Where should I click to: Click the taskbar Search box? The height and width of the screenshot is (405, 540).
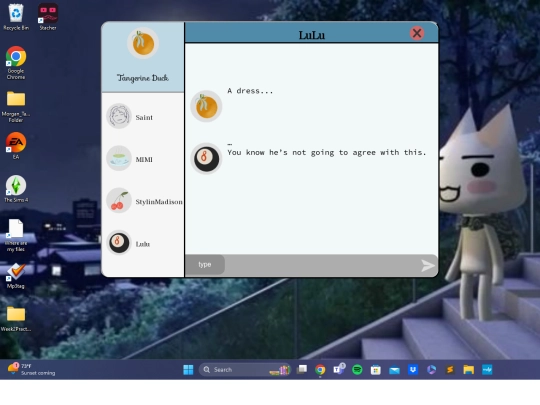pyautogui.click(x=245, y=370)
